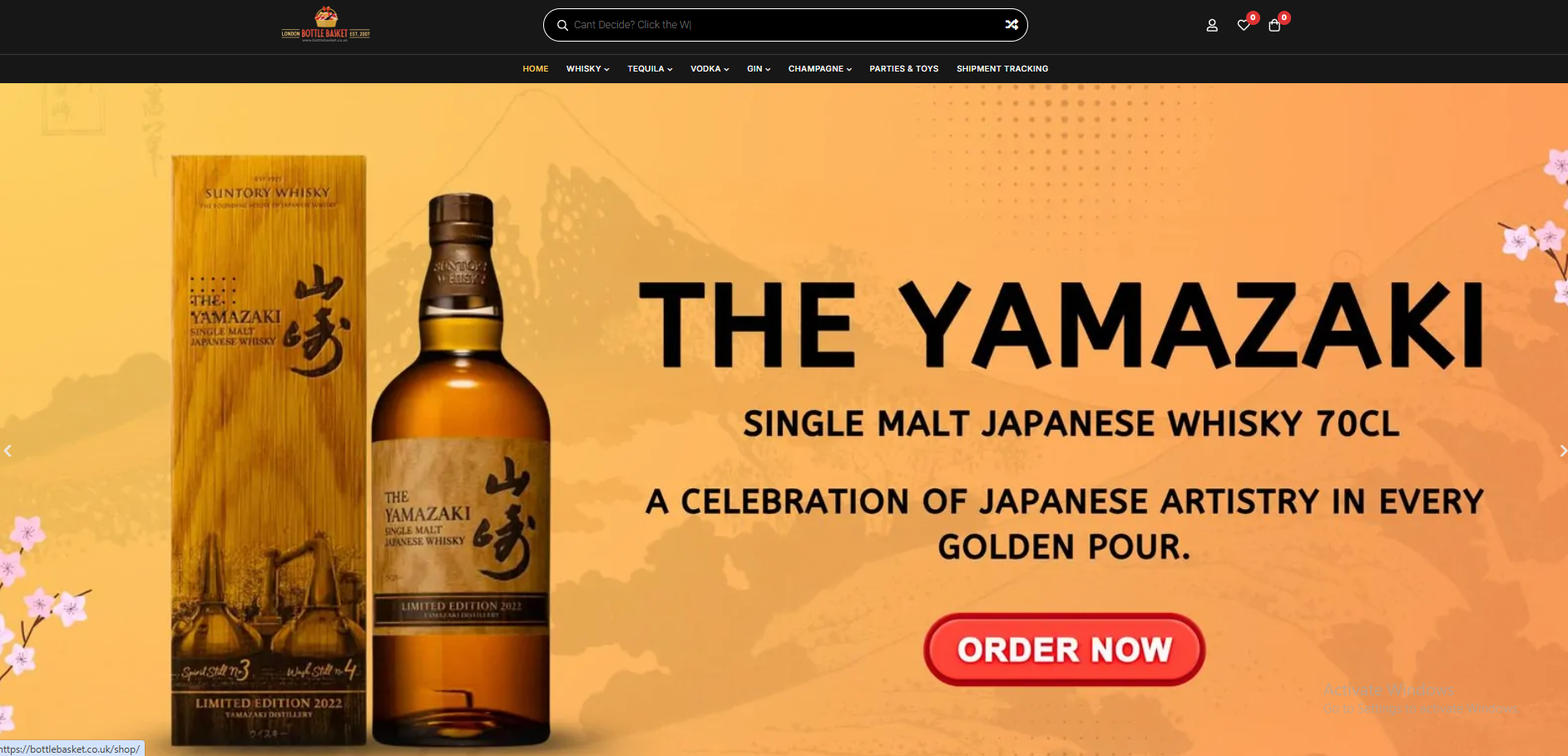Click The Yamazaki banner headline
Image resolution: width=1568 pixels, height=756 pixels.
pyautogui.click(x=1061, y=325)
